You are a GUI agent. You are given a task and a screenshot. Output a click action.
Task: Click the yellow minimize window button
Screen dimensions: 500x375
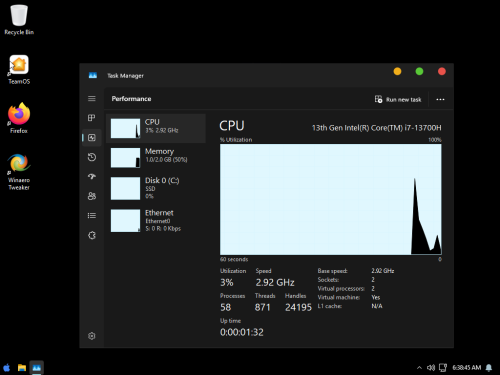coord(397,71)
